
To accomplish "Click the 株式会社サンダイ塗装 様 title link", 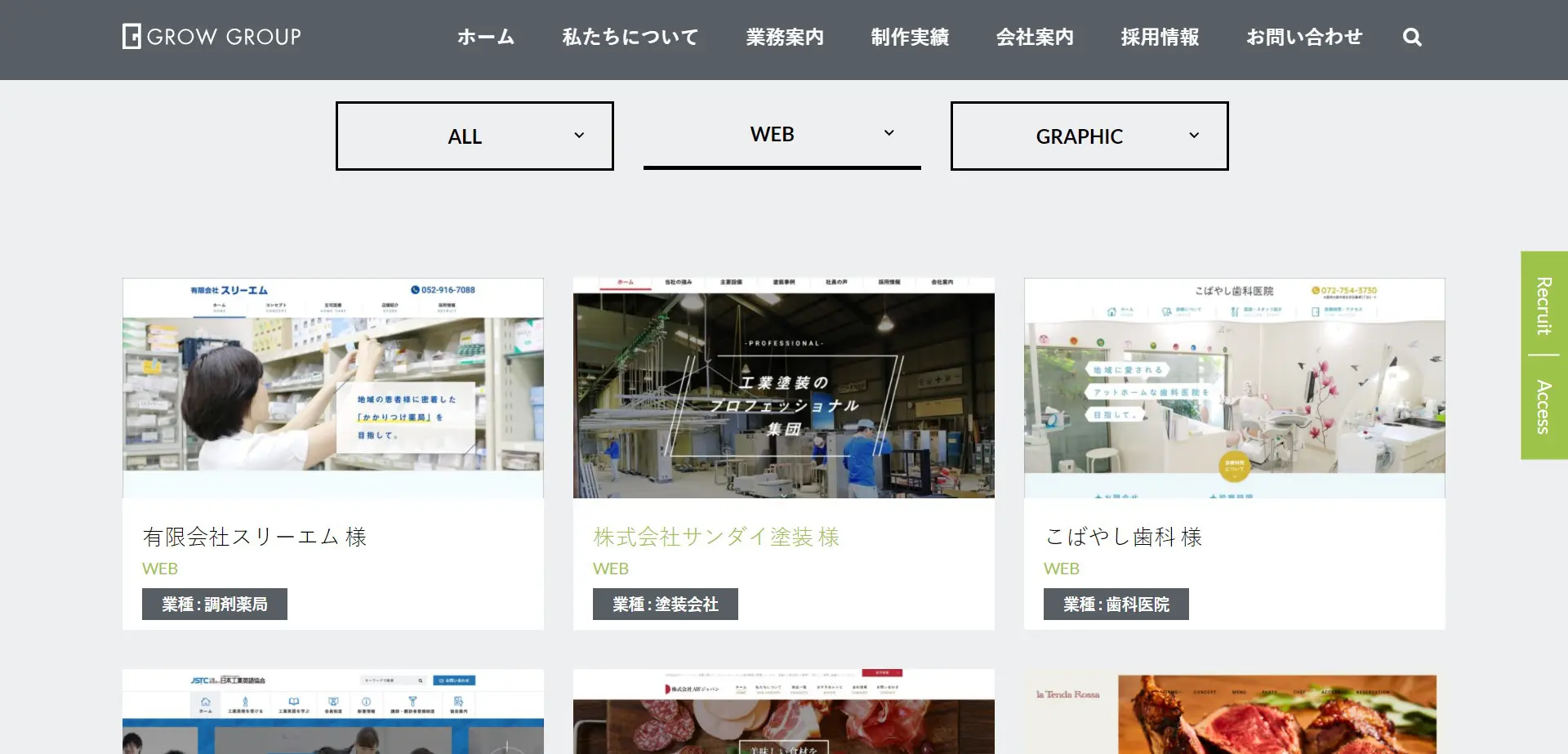I will pos(716,537).
